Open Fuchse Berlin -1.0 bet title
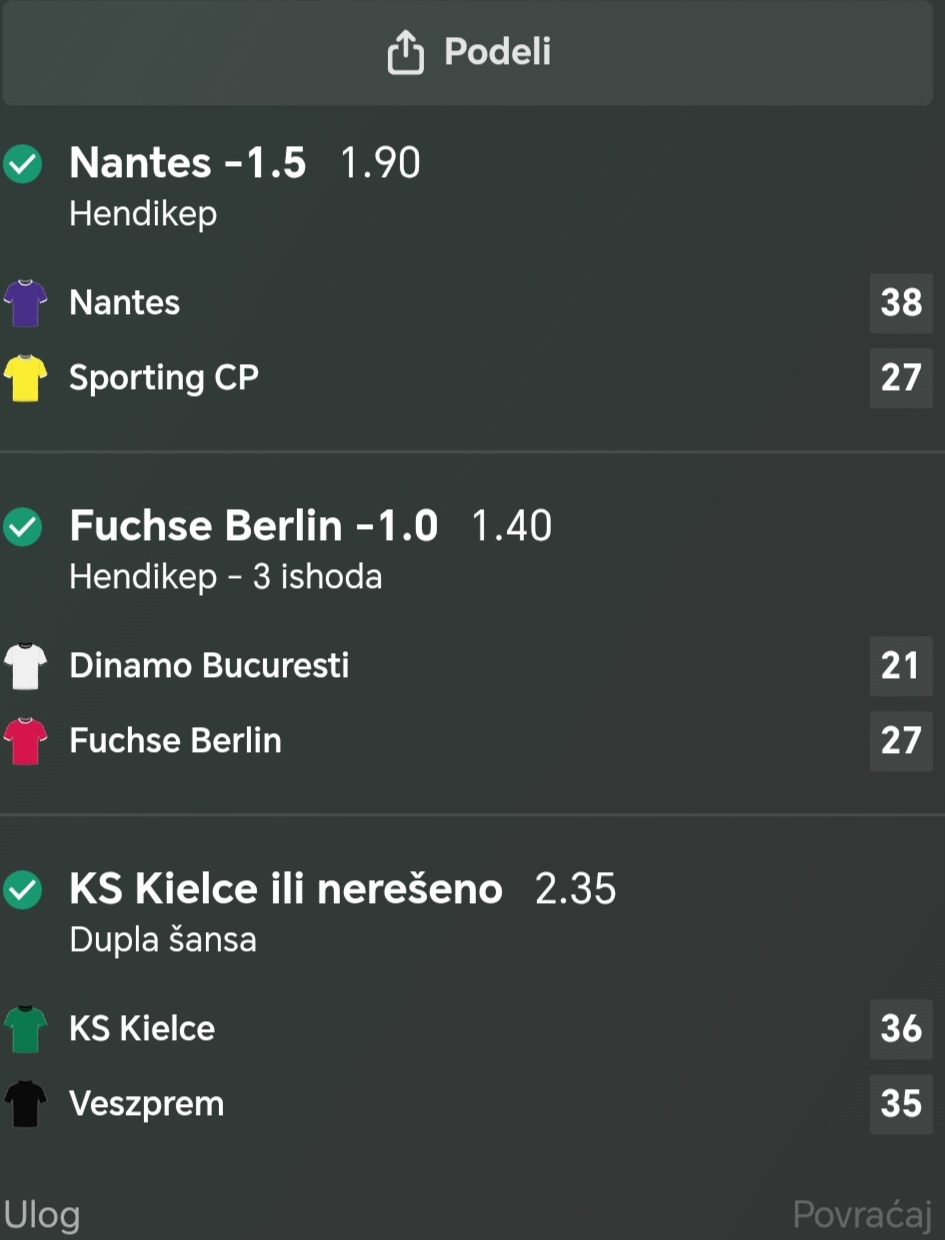 [253, 526]
